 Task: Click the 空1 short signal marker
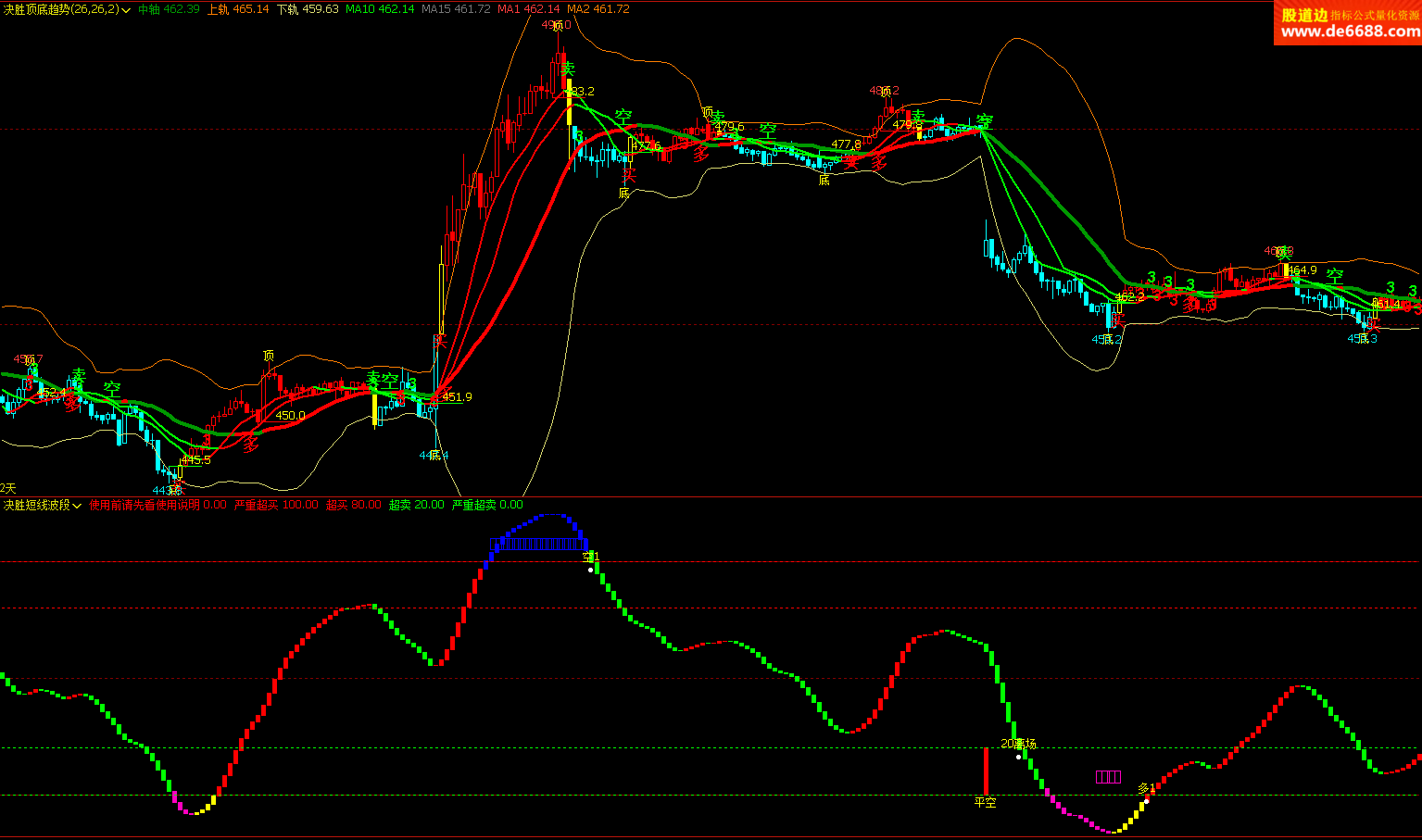(591, 557)
